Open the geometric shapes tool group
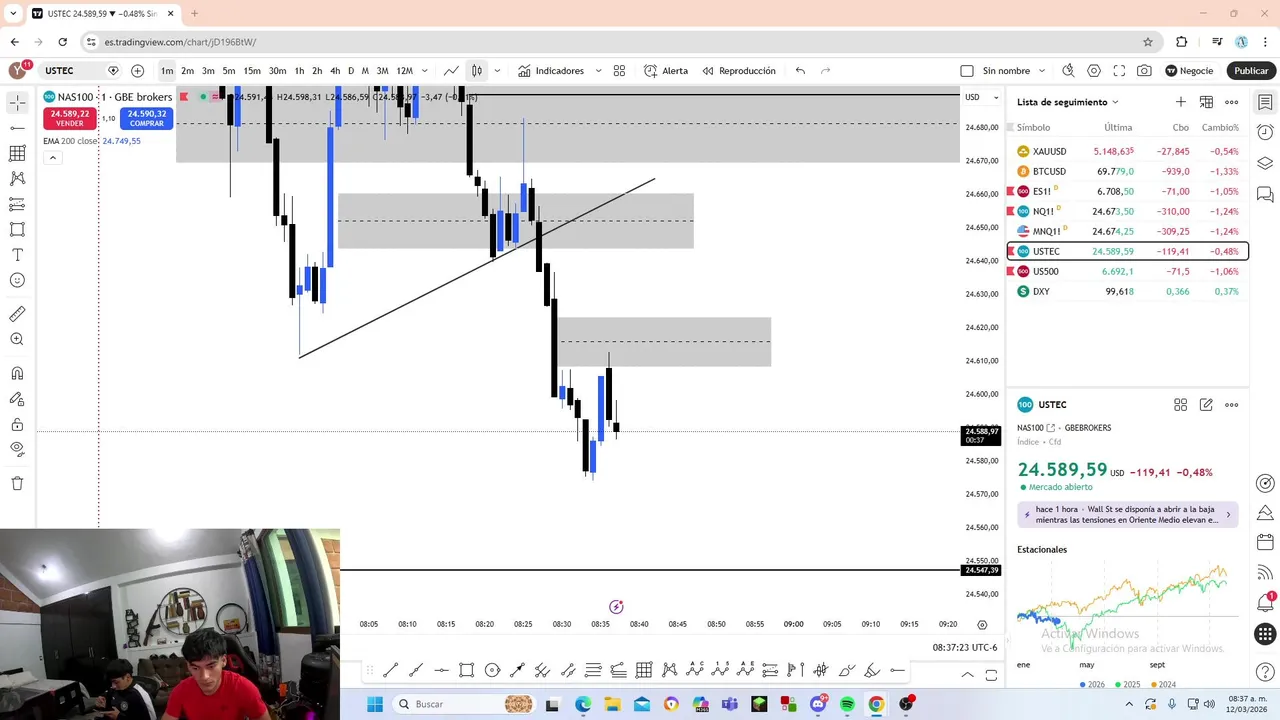 (x=17, y=229)
